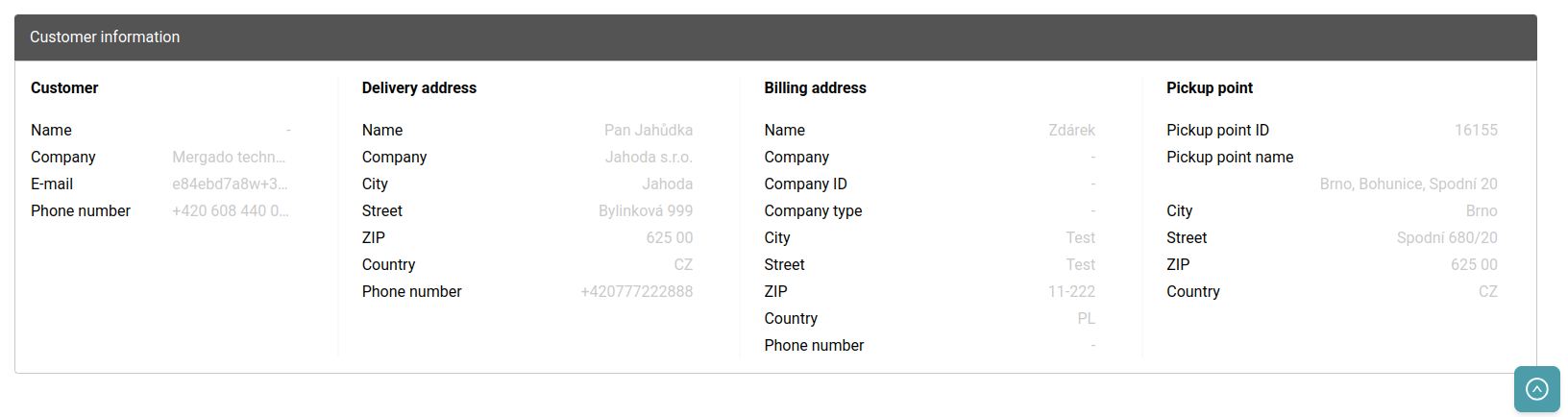The height and width of the screenshot is (417, 1568).
Task: Click the truncated customer e-mail value
Action: (x=230, y=184)
